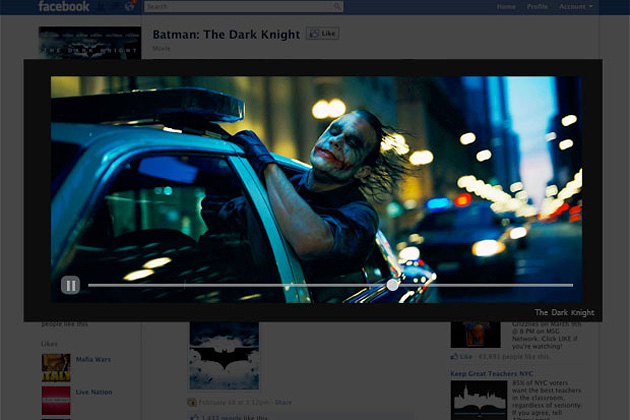Viewport: 630px width, 420px height.
Task: Click the Batman: The Dark Knight title
Action: tap(226, 34)
